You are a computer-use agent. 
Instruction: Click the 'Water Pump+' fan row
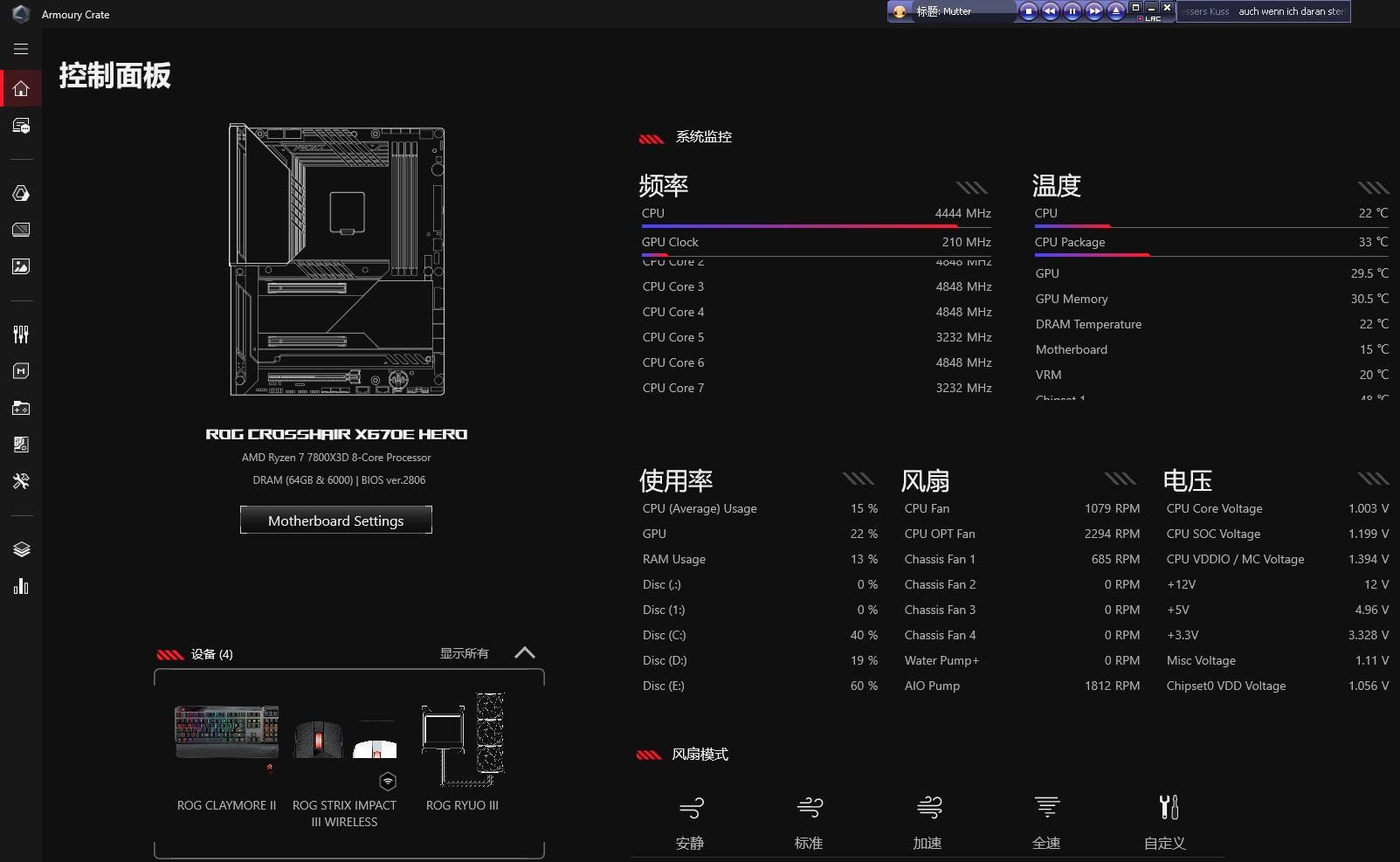click(1022, 660)
